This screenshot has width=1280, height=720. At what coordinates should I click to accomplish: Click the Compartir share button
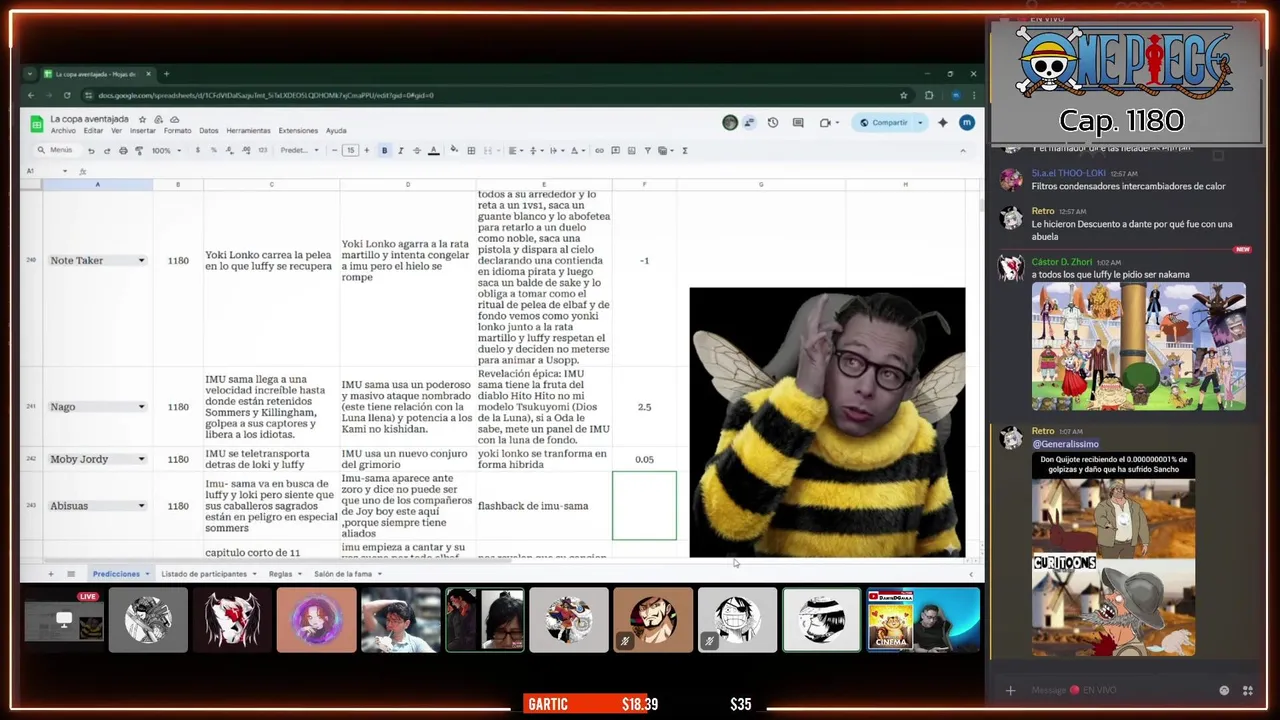[883, 123]
